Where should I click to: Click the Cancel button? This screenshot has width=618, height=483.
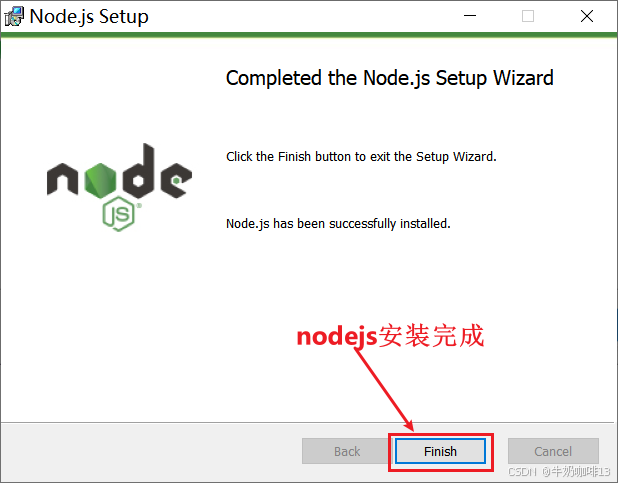(x=553, y=451)
